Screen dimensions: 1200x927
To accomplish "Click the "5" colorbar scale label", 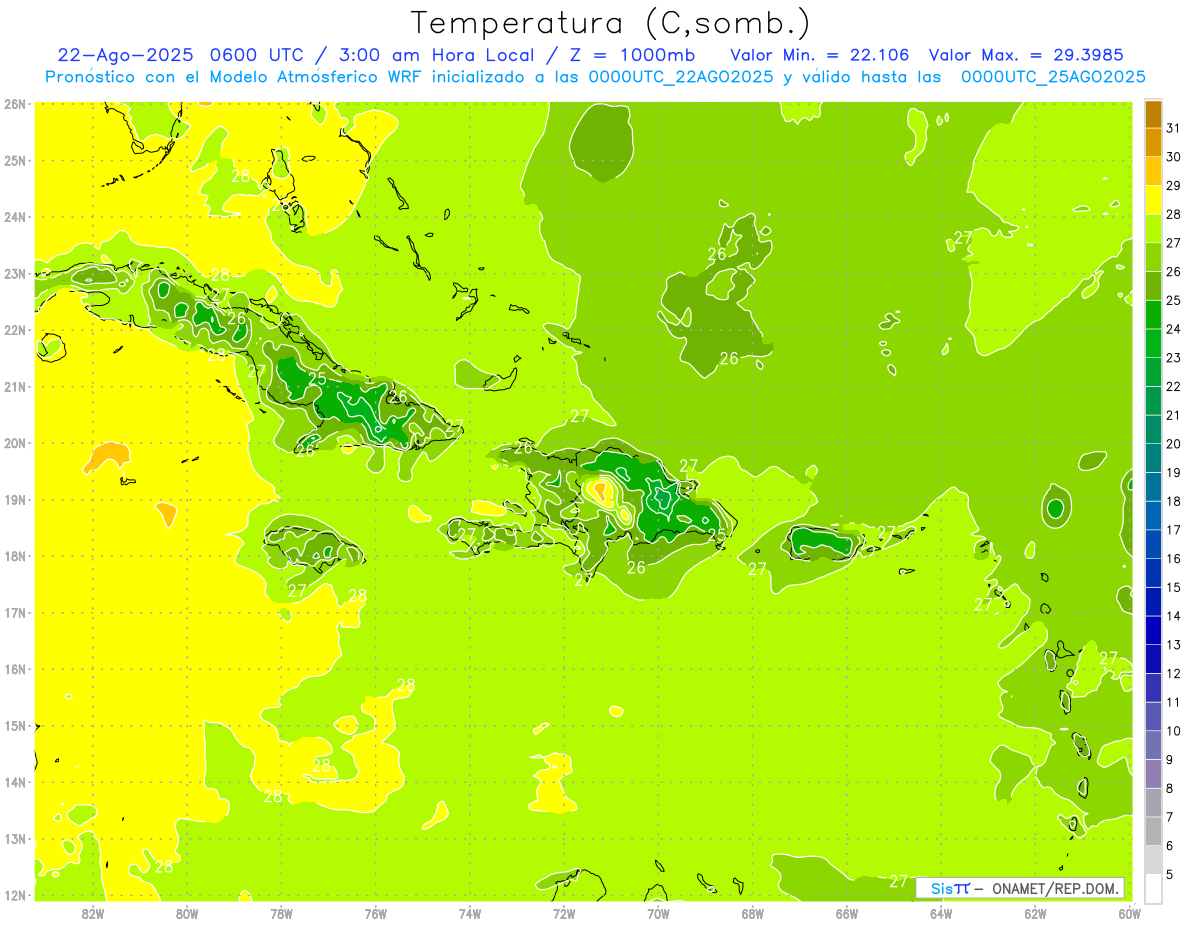I will [1170, 874].
